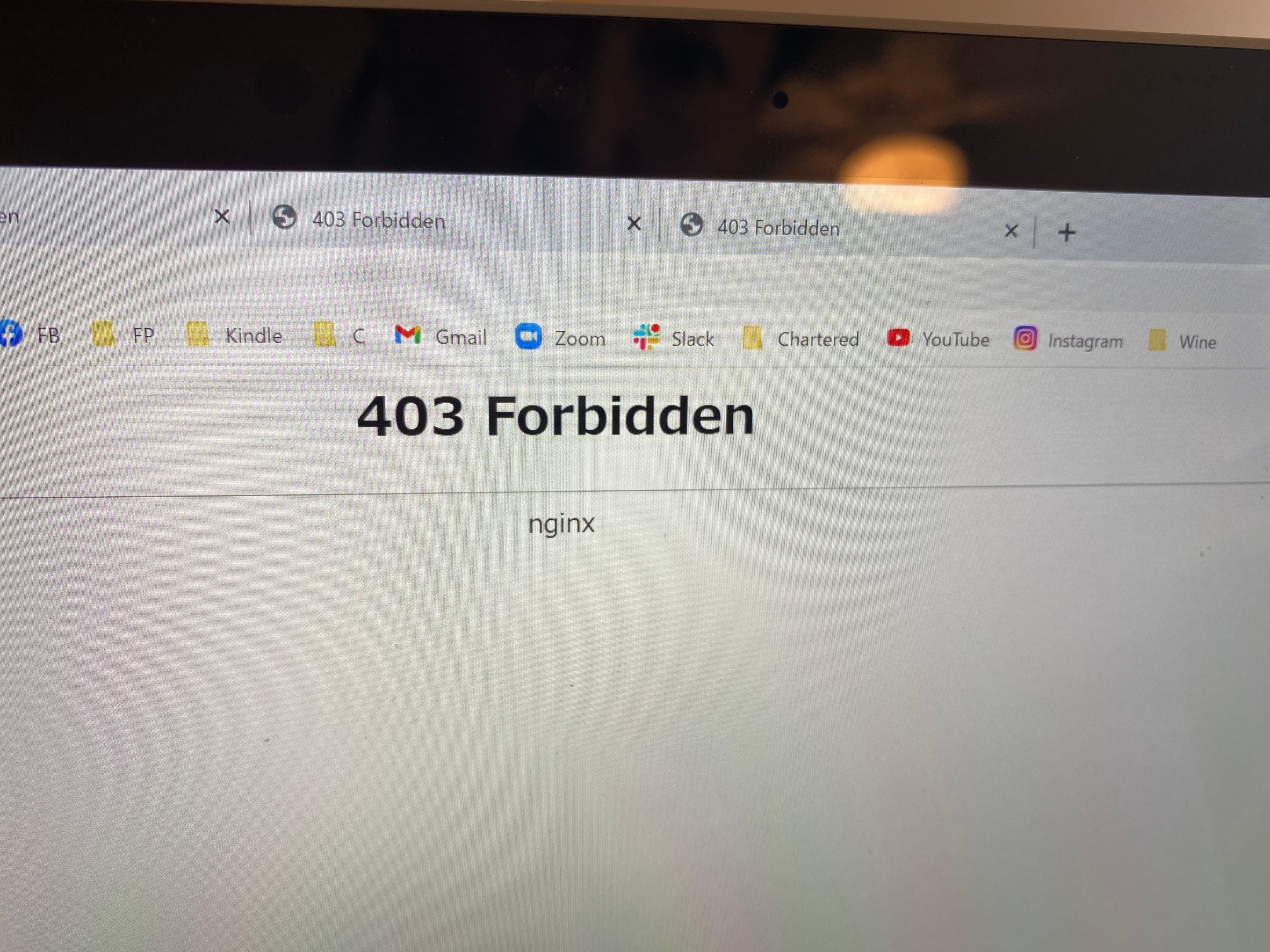Open the FP bookmark folder icon
This screenshot has height=952, width=1270.
point(103,334)
